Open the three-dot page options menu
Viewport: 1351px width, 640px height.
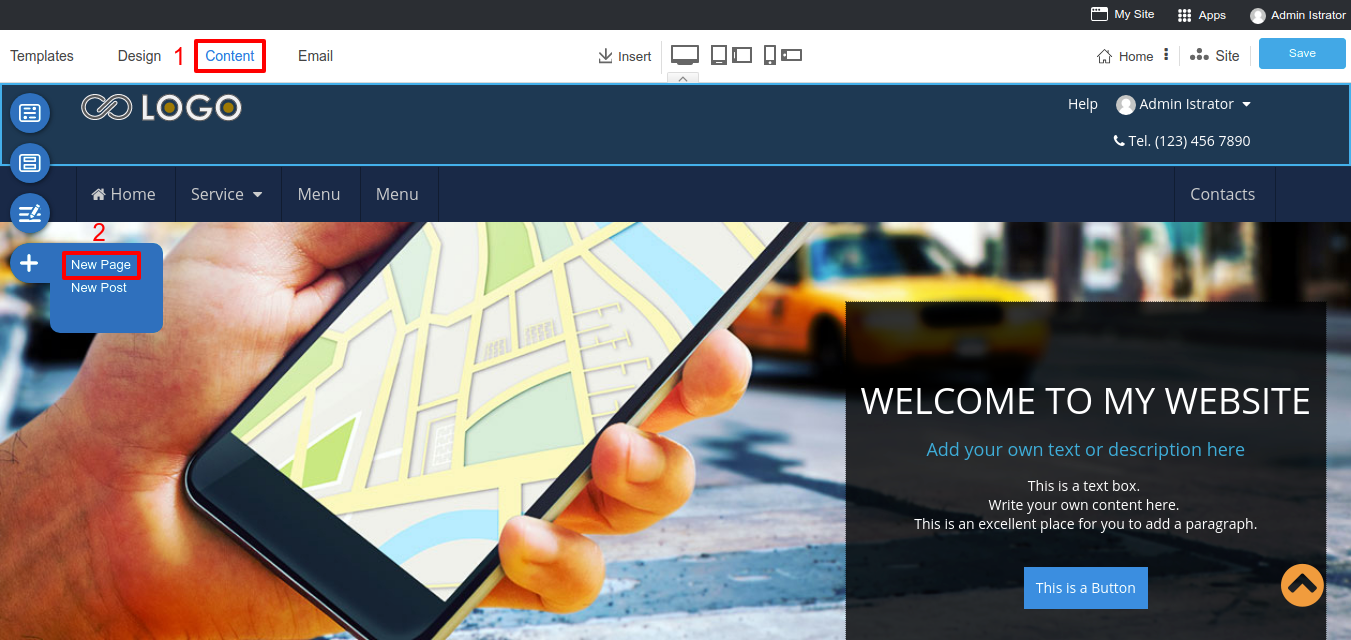pos(1166,55)
